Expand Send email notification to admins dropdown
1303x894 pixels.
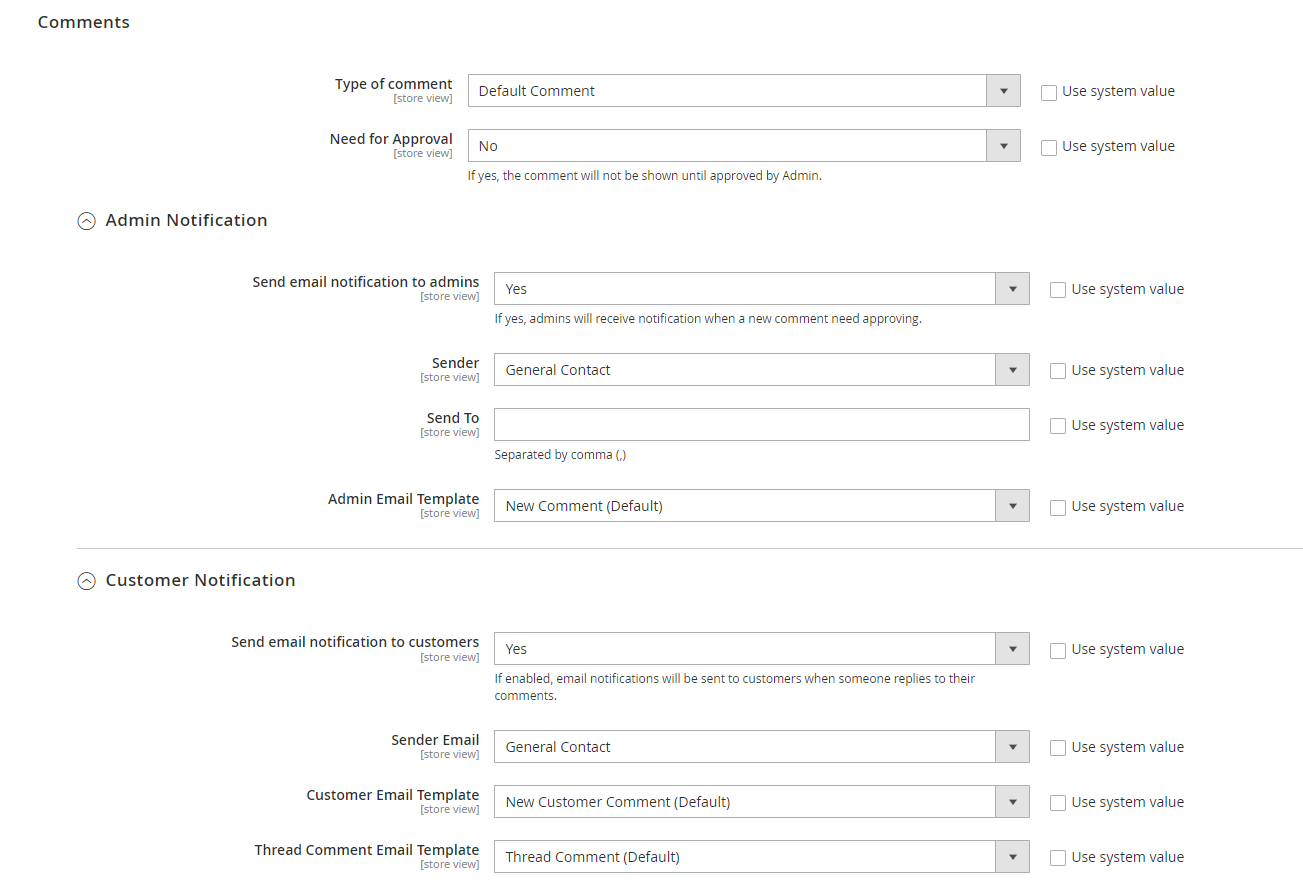pos(761,289)
